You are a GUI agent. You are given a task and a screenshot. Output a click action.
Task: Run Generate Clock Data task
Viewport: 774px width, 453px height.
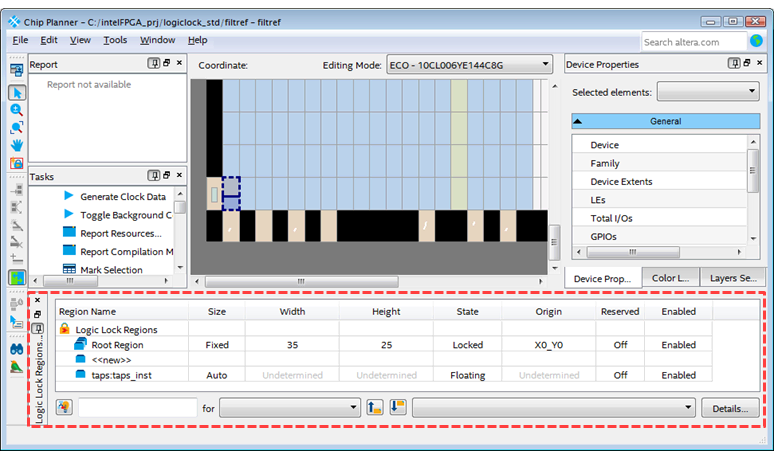tap(122, 196)
